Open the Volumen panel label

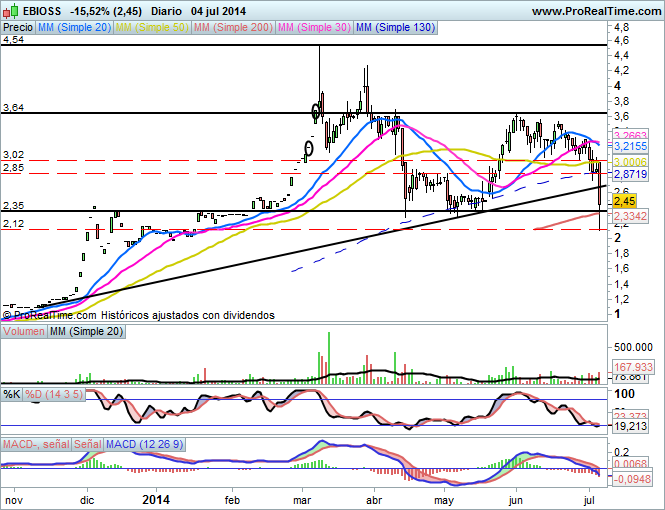(x=24, y=332)
